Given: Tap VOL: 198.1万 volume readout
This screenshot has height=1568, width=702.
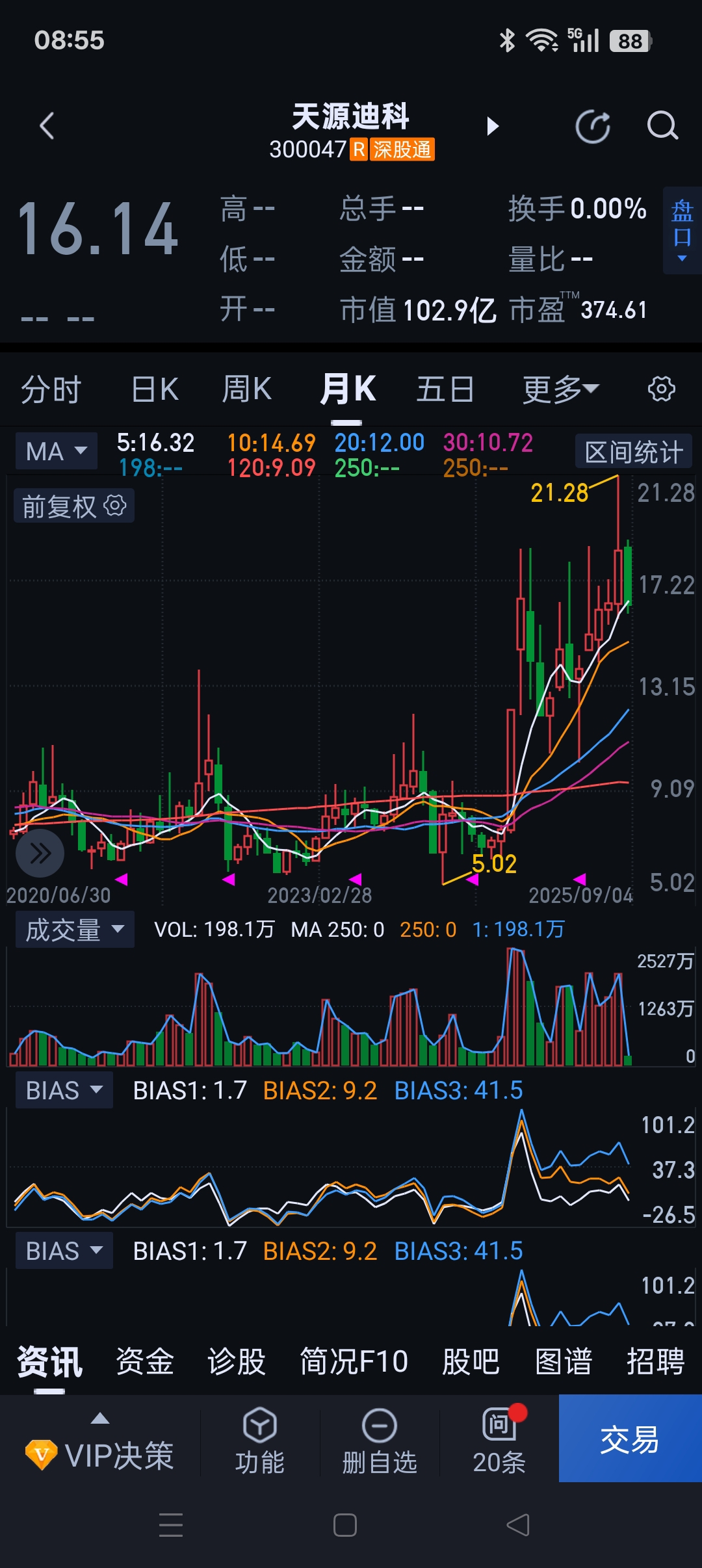Looking at the screenshot, I should (x=214, y=930).
